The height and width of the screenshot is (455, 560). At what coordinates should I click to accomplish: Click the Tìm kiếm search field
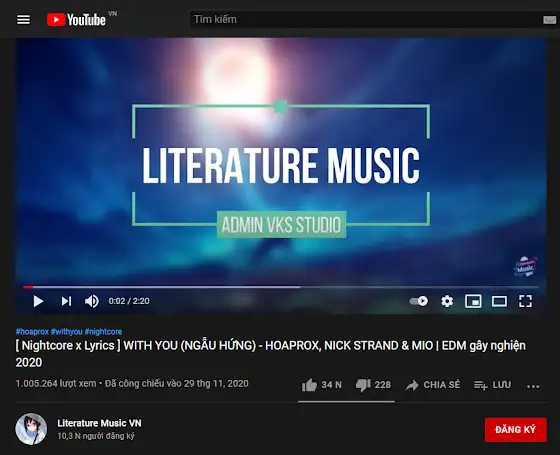coord(366,19)
